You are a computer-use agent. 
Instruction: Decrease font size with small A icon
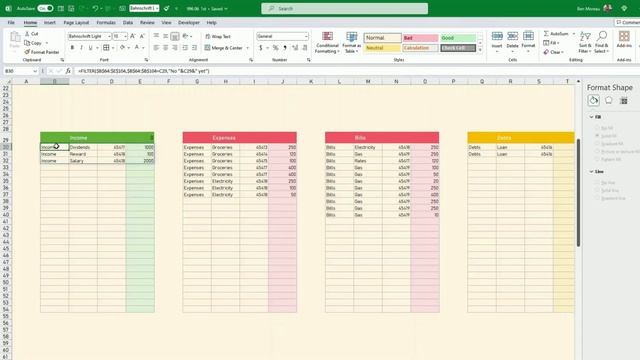(142, 36)
